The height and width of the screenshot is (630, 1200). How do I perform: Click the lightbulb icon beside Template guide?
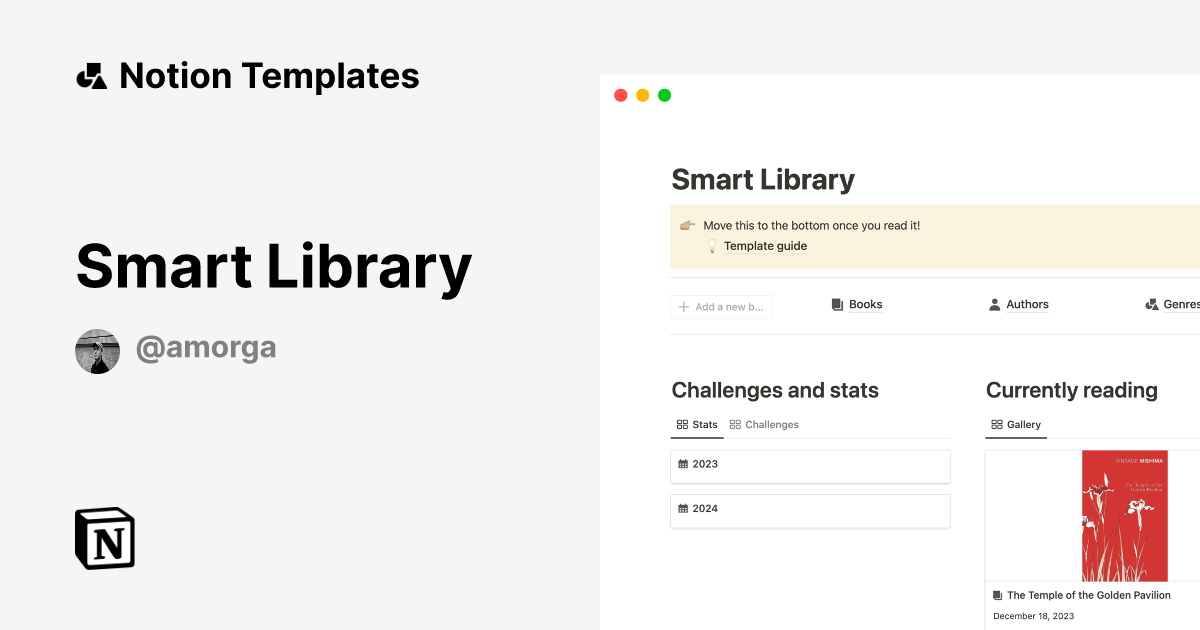pos(713,246)
